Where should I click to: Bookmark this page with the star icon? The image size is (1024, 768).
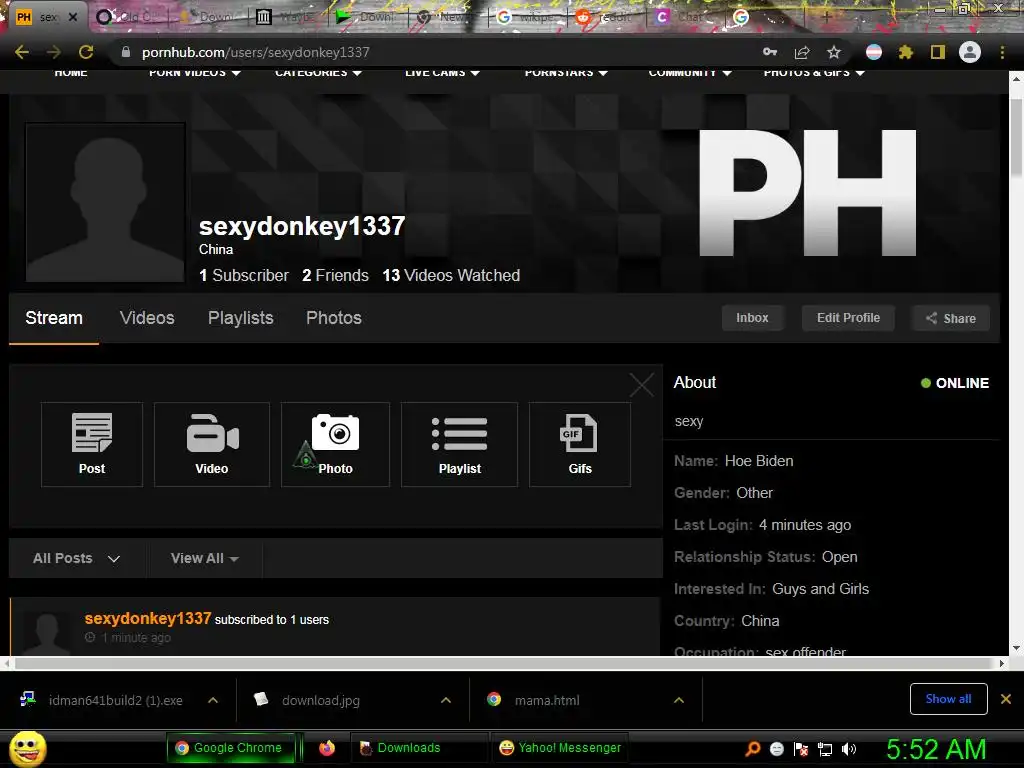point(834,52)
